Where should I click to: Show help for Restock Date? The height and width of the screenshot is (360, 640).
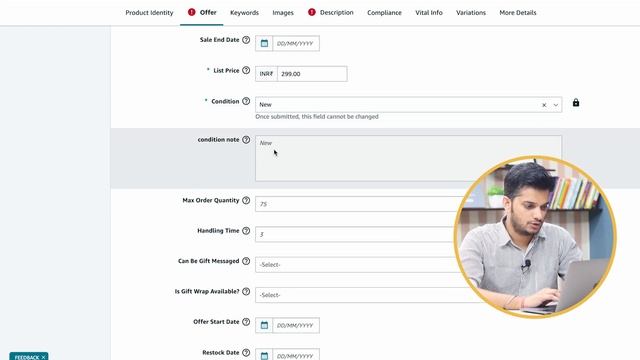click(x=246, y=353)
